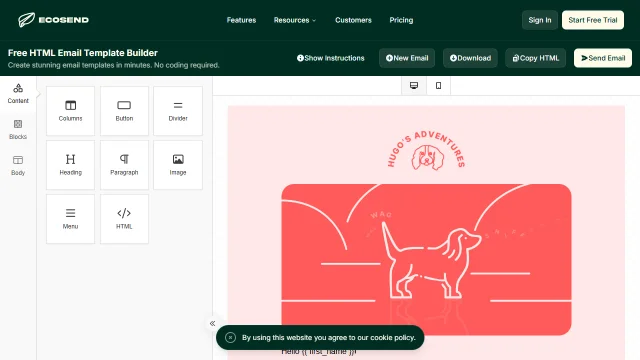This screenshot has height=360, width=640.
Task: Click Start Free Trial
Action: click(x=593, y=20)
